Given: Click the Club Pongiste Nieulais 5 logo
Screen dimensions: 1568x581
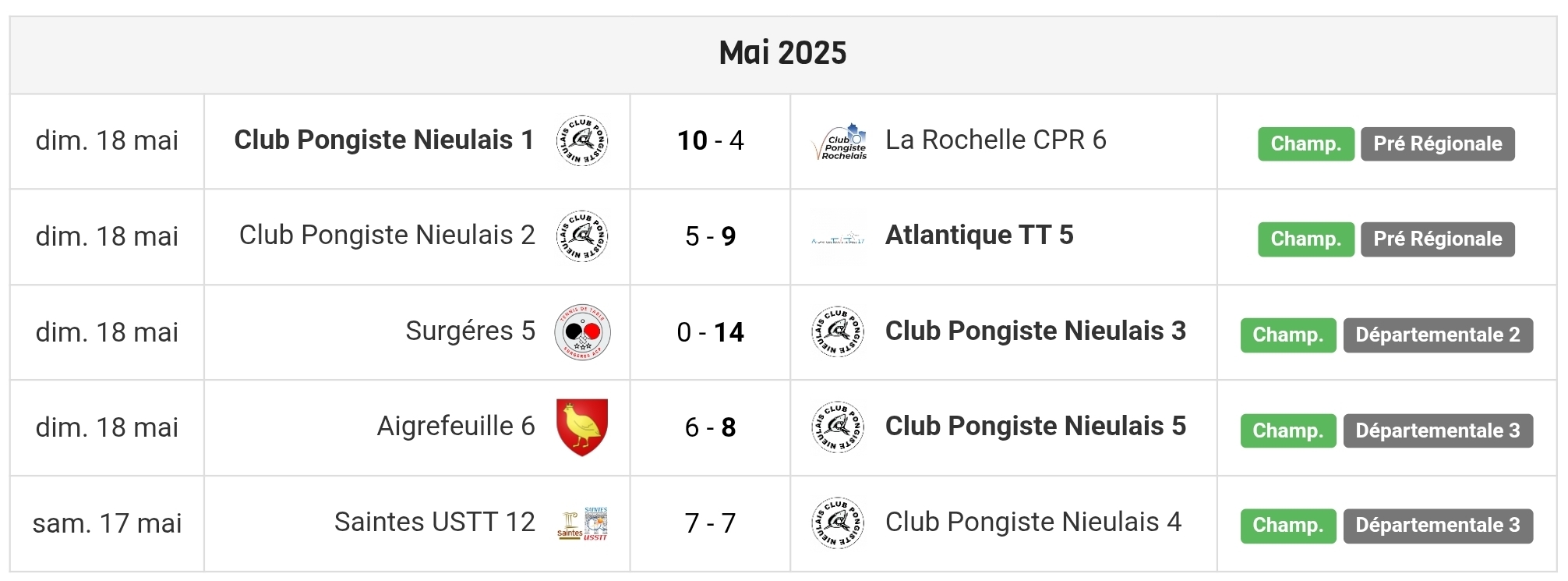Looking at the screenshot, I should point(838,427).
